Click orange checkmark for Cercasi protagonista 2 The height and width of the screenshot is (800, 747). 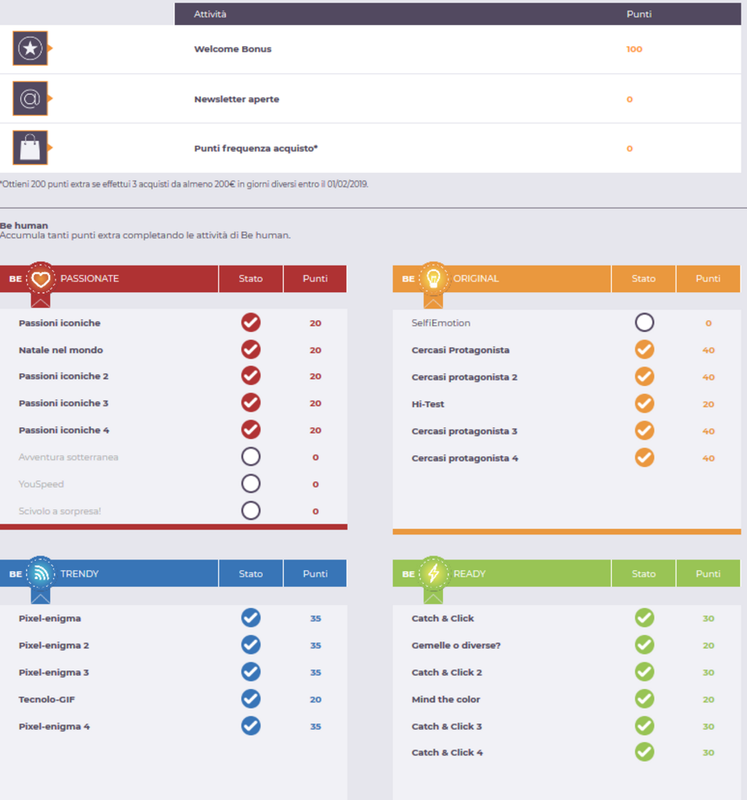click(644, 377)
